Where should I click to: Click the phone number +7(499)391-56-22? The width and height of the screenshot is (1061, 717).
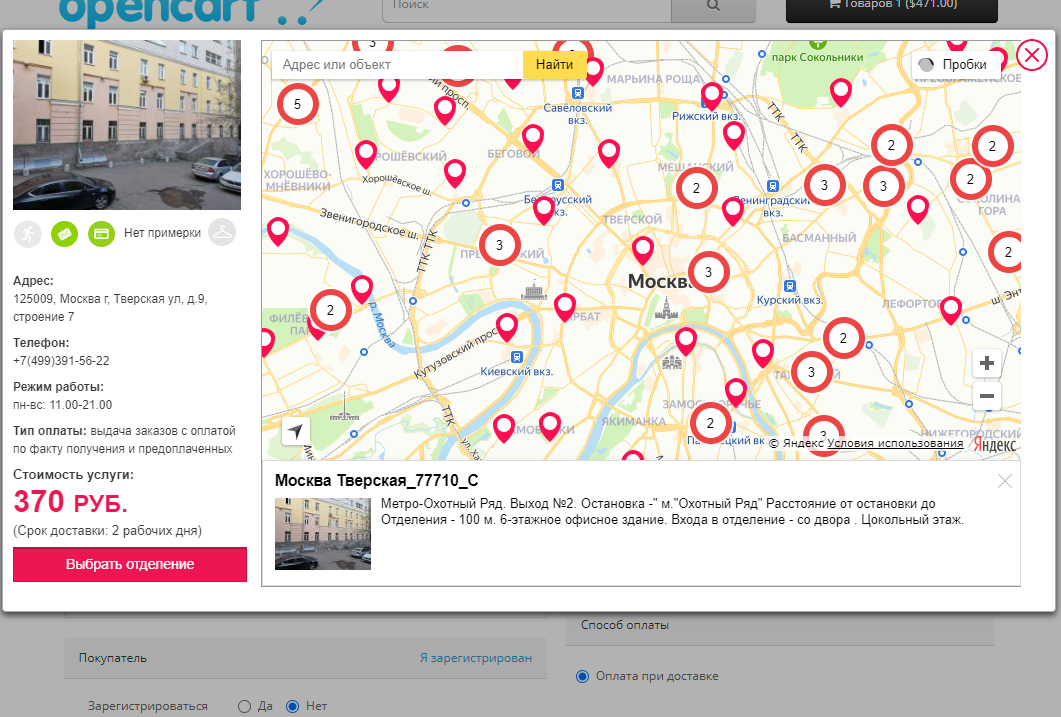[x=61, y=361]
